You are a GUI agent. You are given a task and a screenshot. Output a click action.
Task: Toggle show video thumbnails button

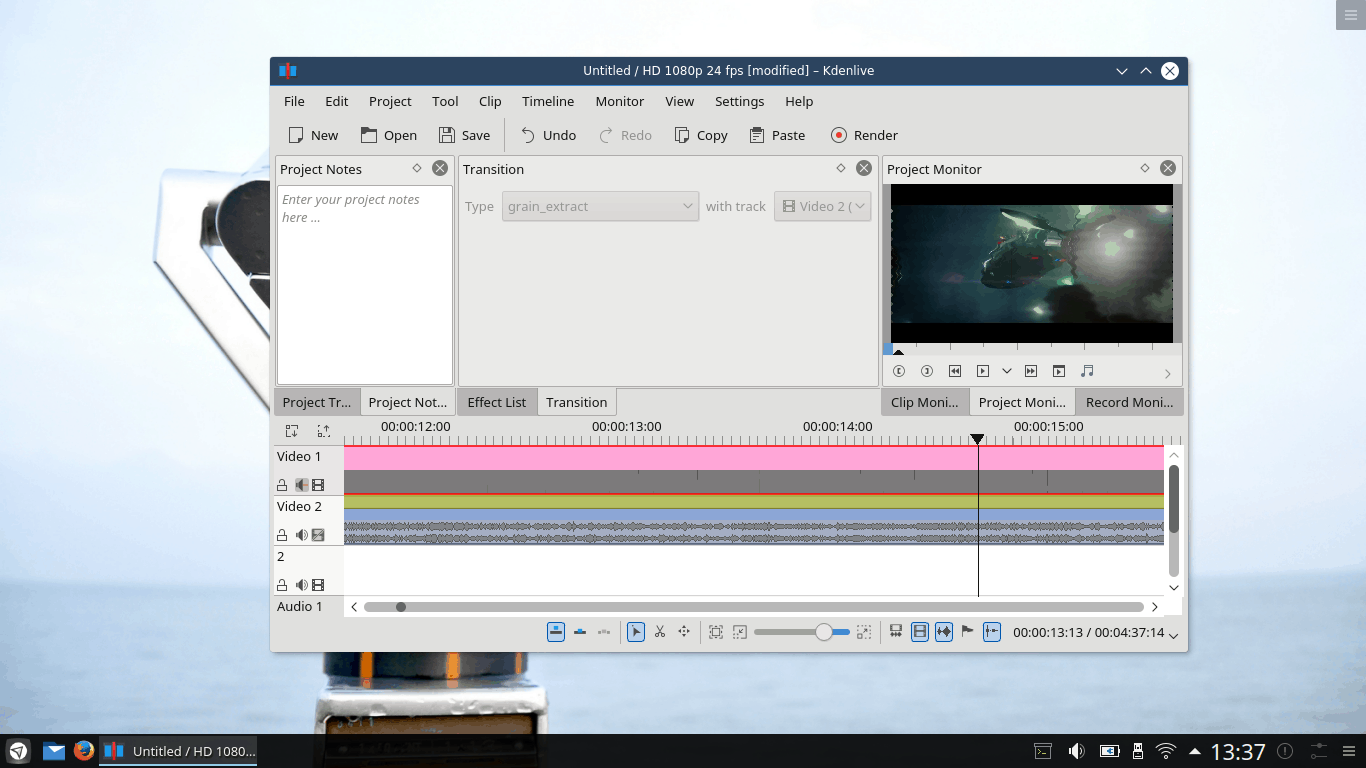[x=920, y=632]
